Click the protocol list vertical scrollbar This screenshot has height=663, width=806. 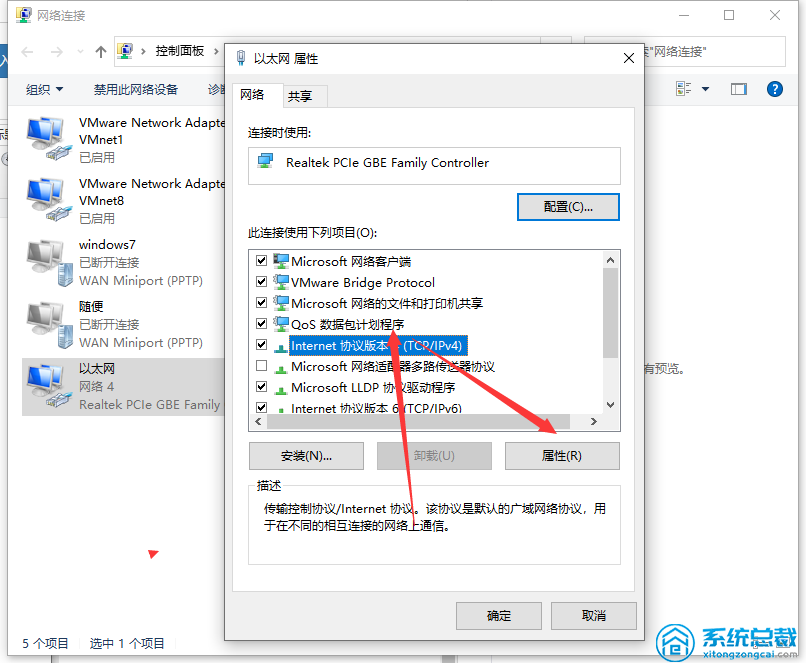pos(610,332)
